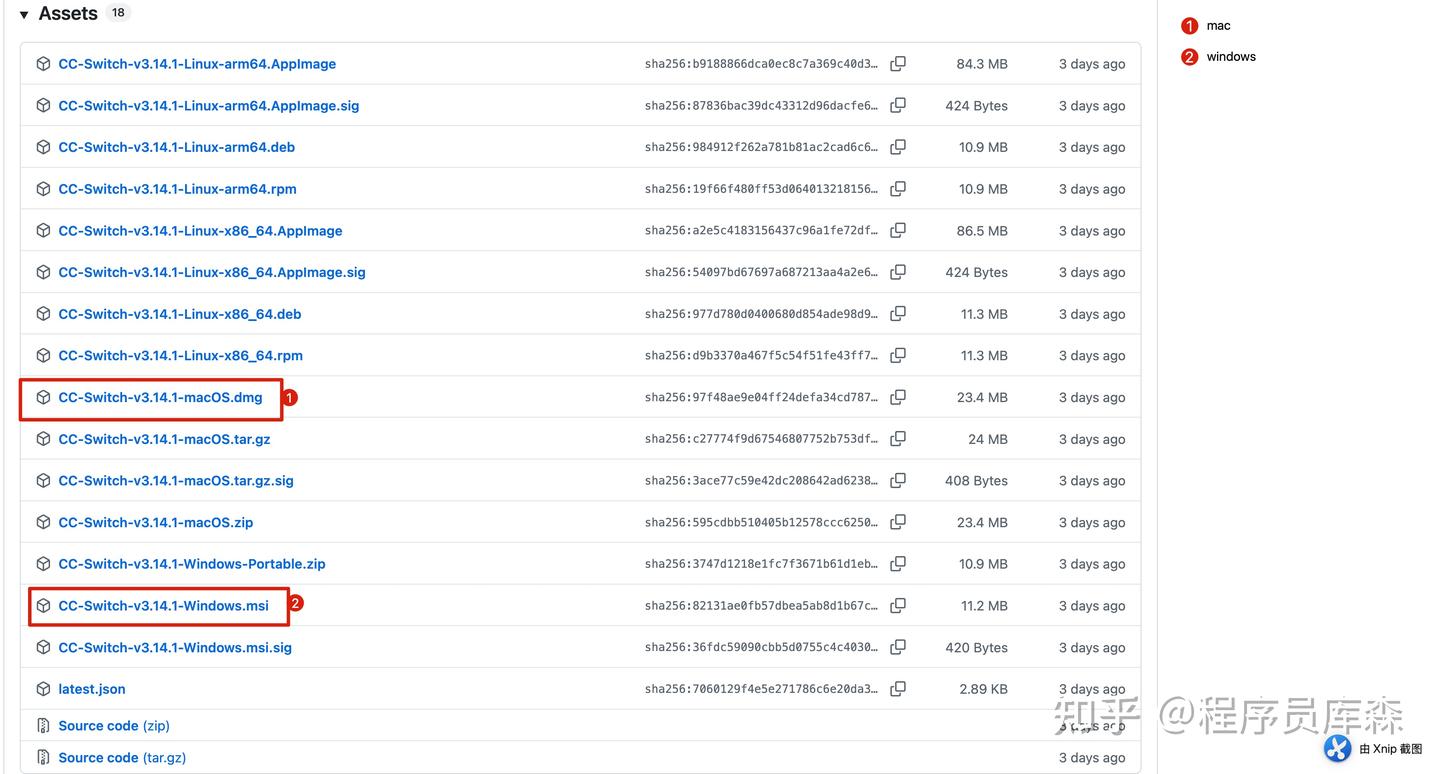Download Source code (zip)
Screen dimensions: 1440x774
pos(114,726)
